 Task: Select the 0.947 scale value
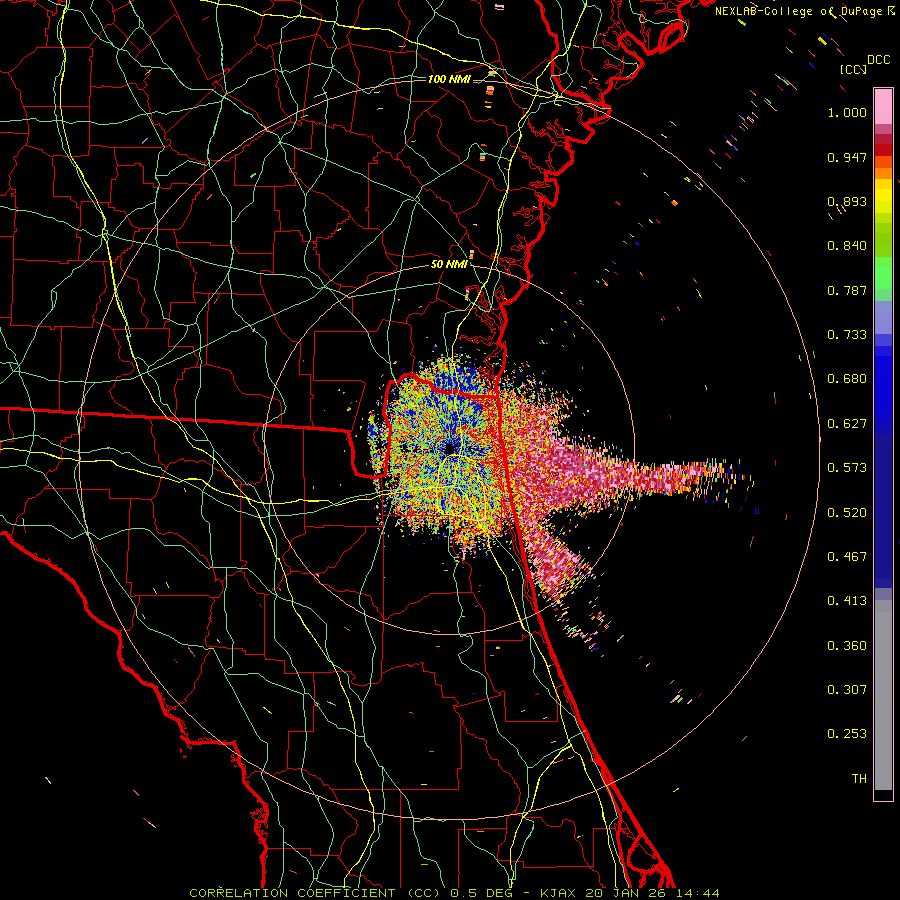[847, 157]
